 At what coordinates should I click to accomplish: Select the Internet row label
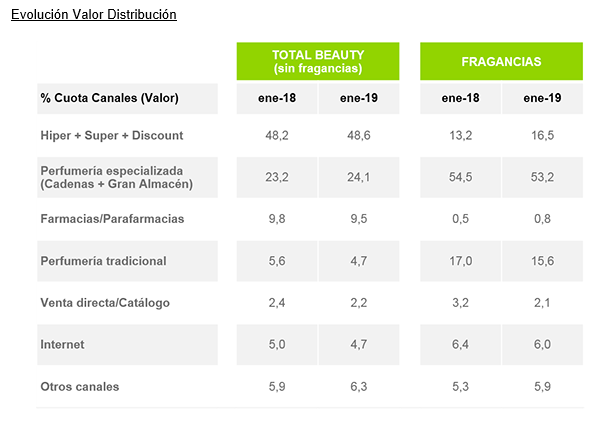[x=62, y=345]
